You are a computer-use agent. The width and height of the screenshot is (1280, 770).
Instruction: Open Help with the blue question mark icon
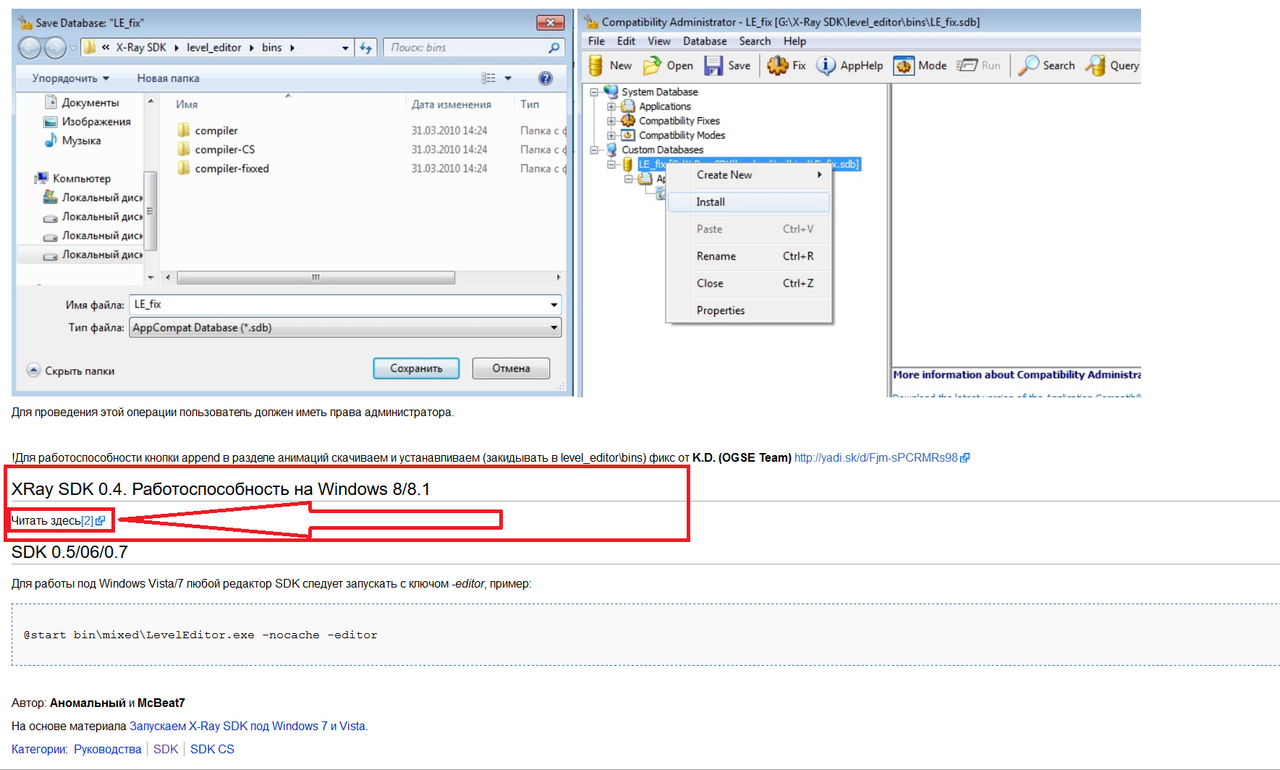point(545,78)
